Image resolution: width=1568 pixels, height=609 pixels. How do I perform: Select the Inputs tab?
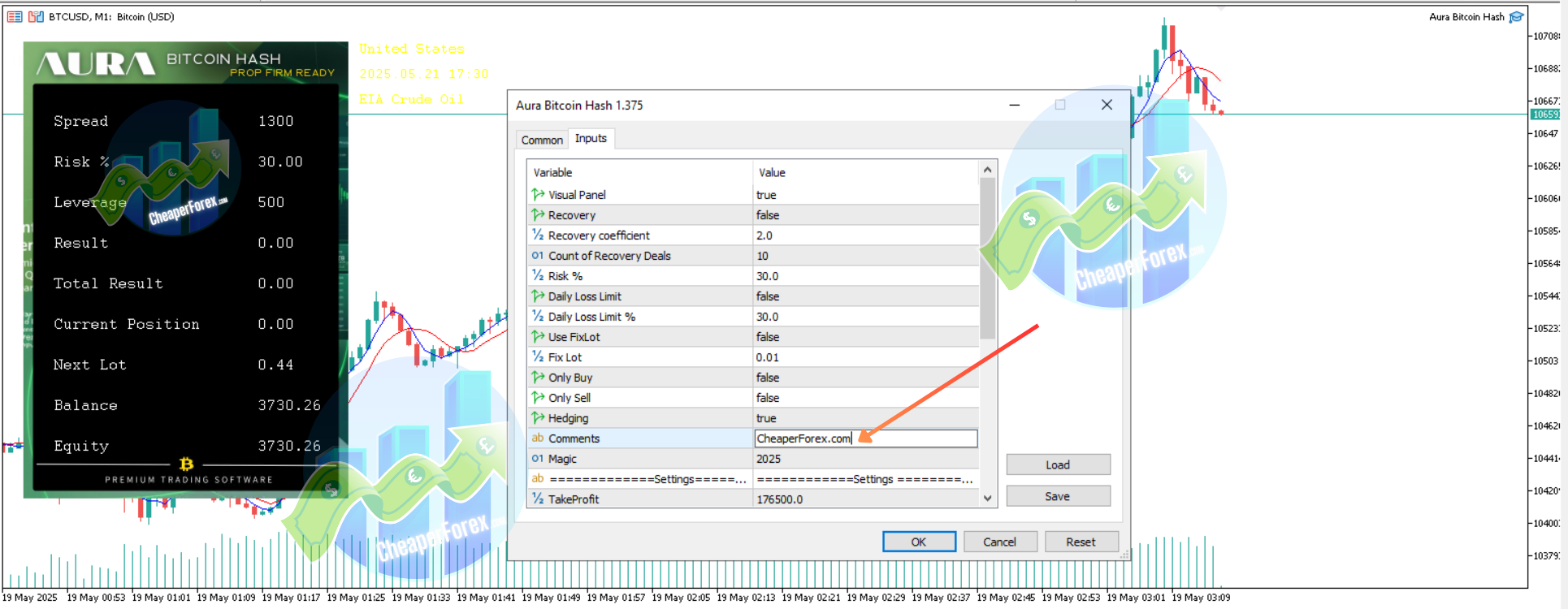point(591,139)
